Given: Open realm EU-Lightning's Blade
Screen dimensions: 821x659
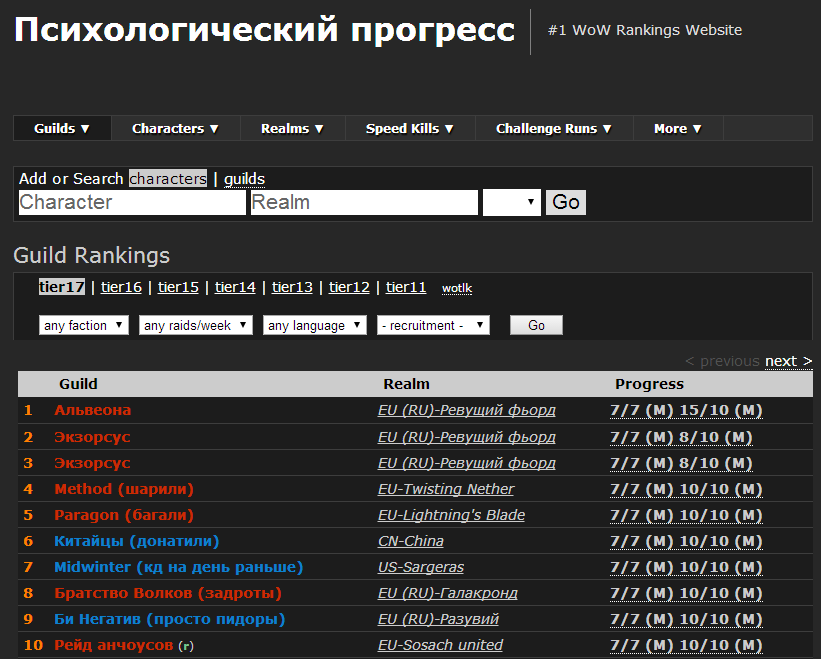Looking at the screenshot, I should (451, 515).
